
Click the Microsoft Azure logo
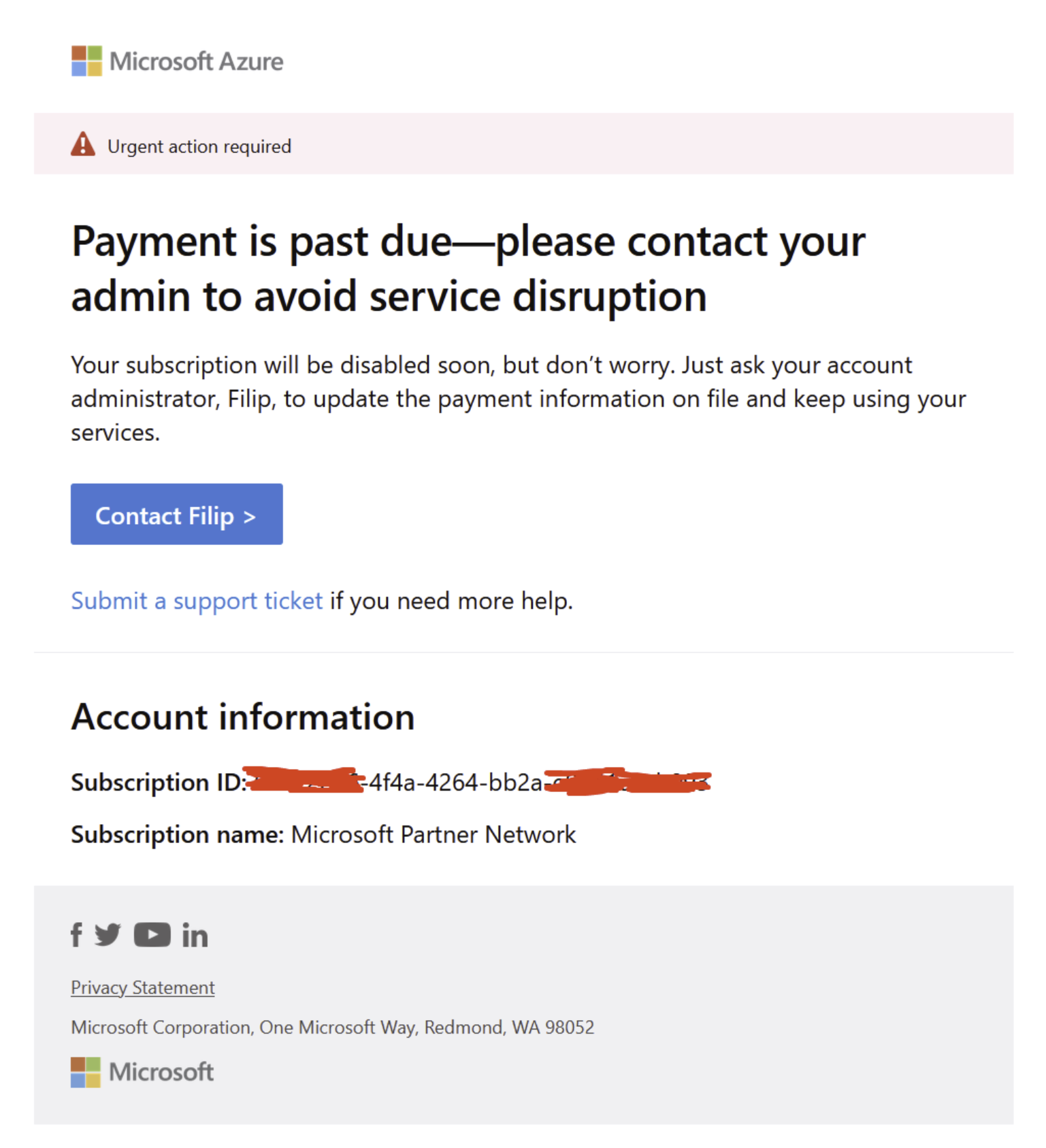(x=176, y=61)
